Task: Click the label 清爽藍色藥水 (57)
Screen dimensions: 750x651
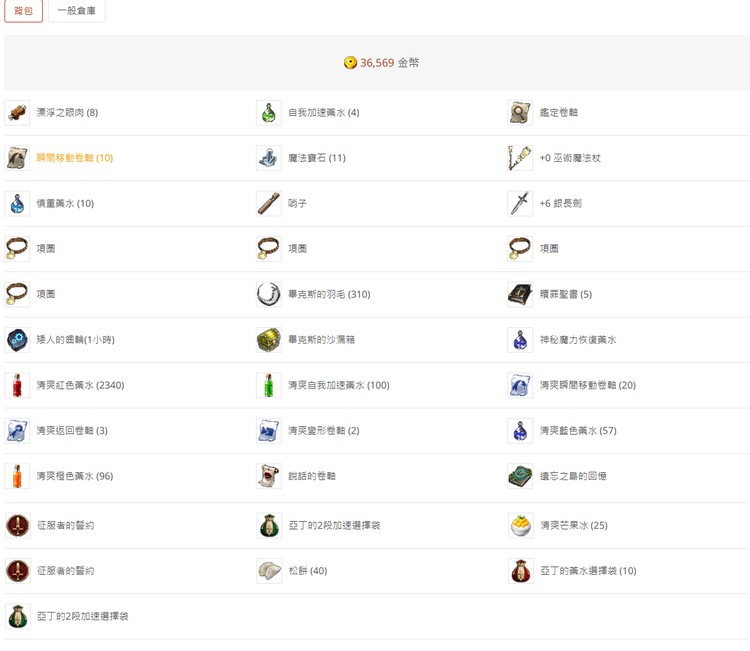Action: tap(578, 431)
